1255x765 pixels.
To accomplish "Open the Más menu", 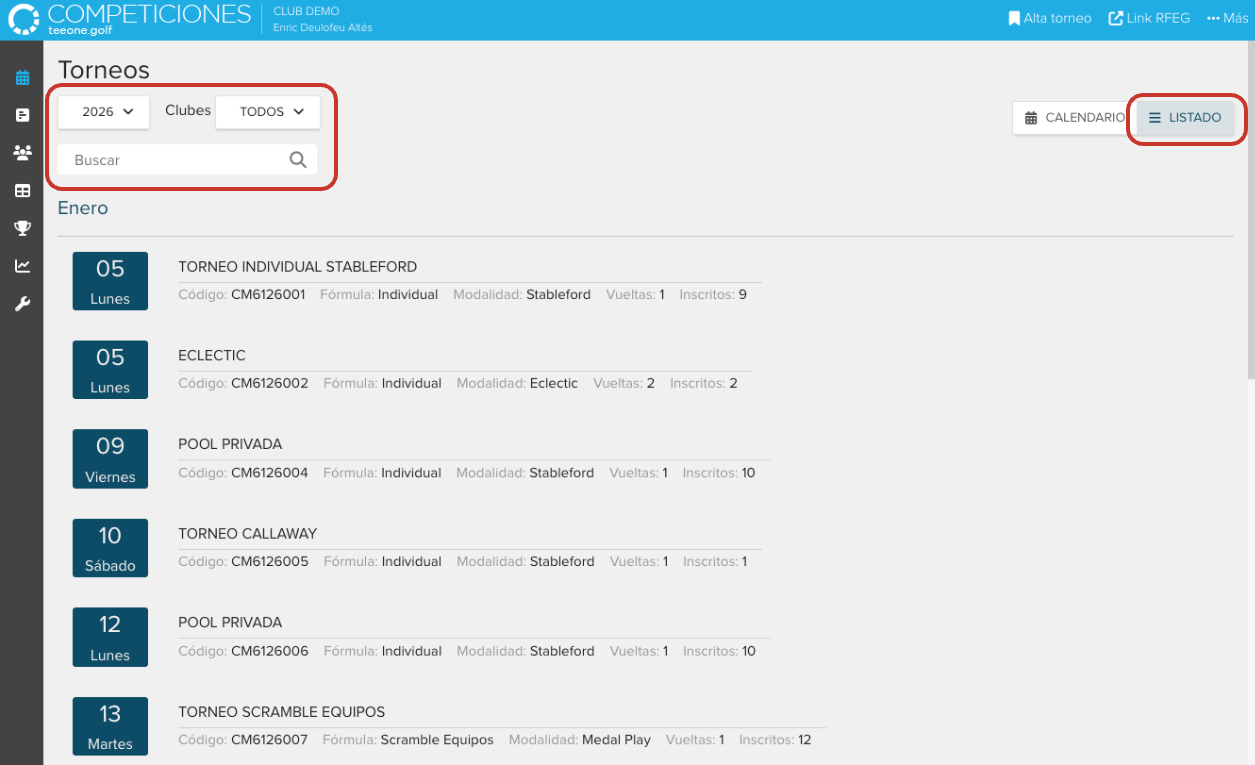I will [x=1227, y=18].
